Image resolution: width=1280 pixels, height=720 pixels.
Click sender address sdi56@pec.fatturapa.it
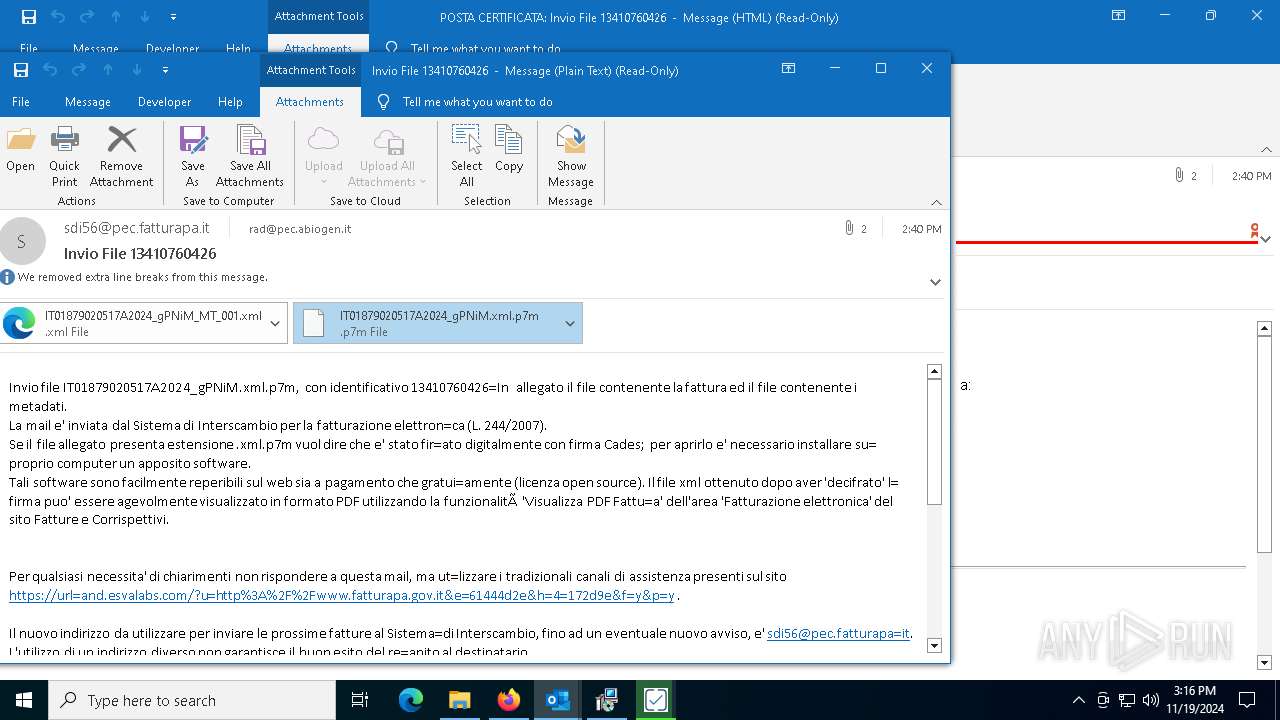137,228
